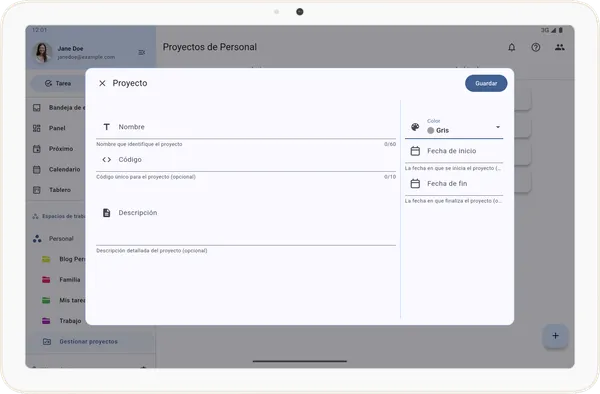Screen dimensions: 600x394
Task: Open Panel in the sidebar
Action: tap(56, 128)
